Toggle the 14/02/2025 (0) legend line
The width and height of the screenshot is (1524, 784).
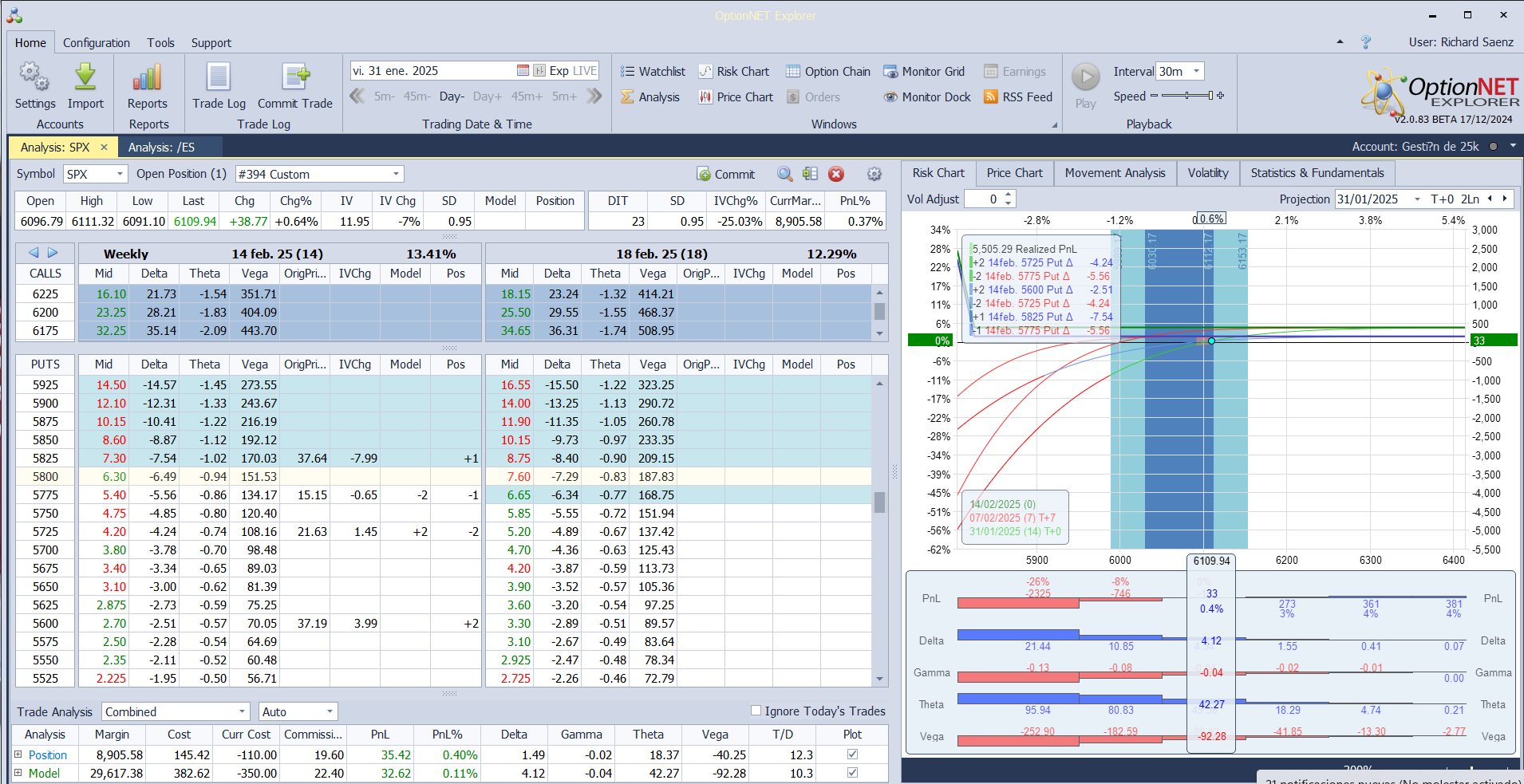(1002, 504)
